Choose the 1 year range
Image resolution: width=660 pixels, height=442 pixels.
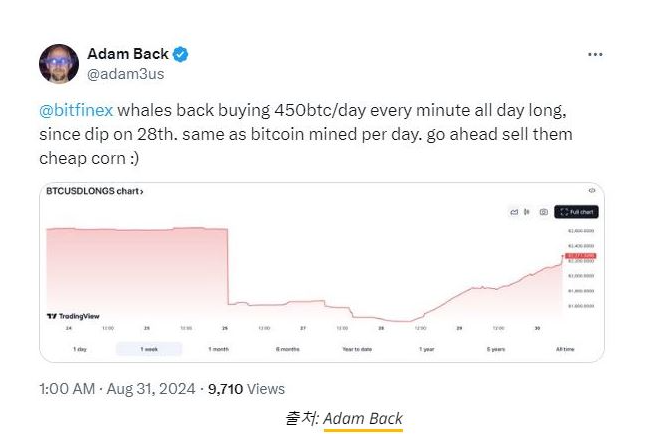coord(426,349)
